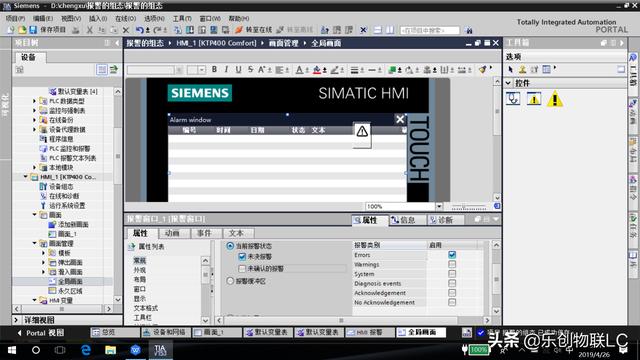
Task: Click the Cut scissors icon
Action: click(x=89, y=30)
